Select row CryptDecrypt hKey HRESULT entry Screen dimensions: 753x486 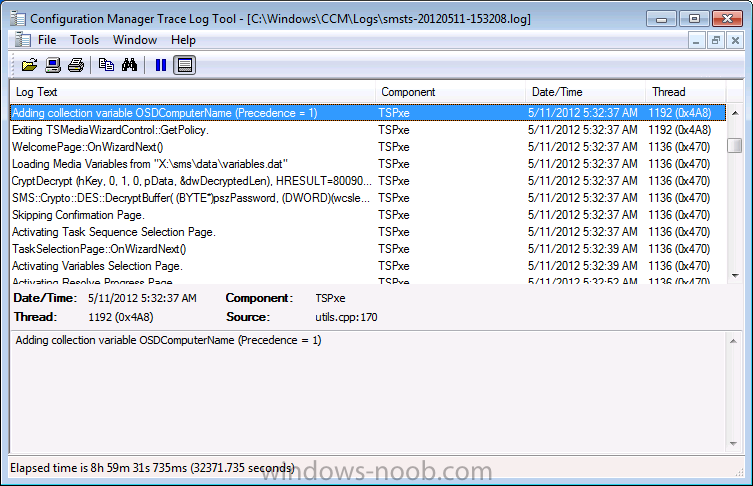click(x=368, y=181)
